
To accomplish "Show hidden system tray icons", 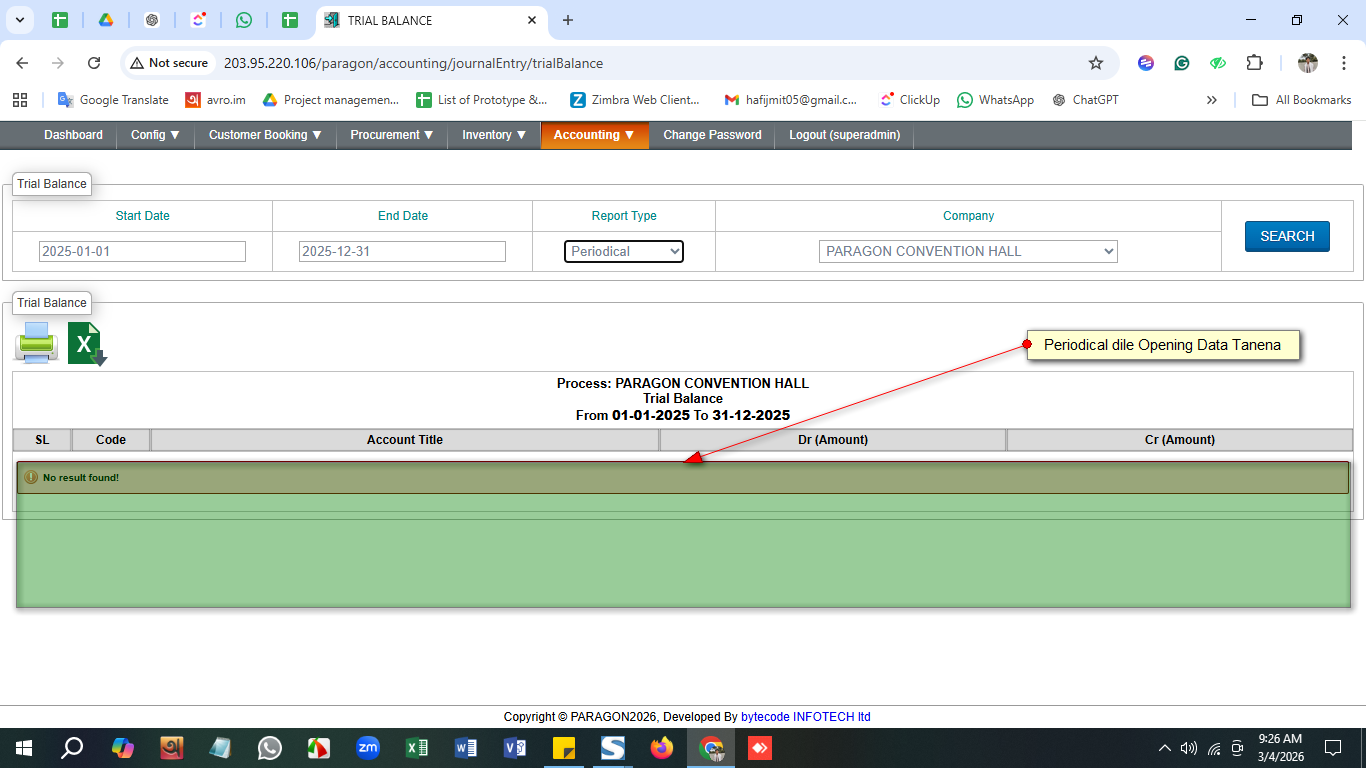I will pos(1165,748).
